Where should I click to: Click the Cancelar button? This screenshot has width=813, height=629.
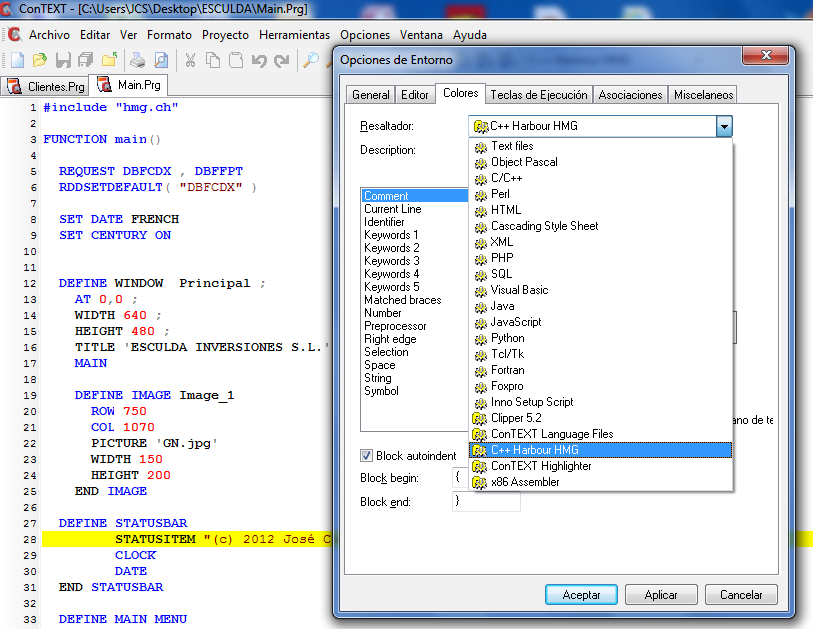(x=741, y=595)
